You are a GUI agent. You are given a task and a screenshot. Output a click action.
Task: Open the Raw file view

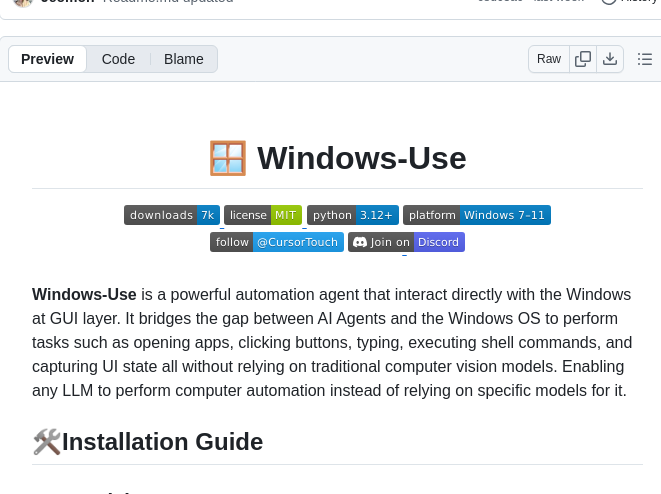click(x=549, y=59)
